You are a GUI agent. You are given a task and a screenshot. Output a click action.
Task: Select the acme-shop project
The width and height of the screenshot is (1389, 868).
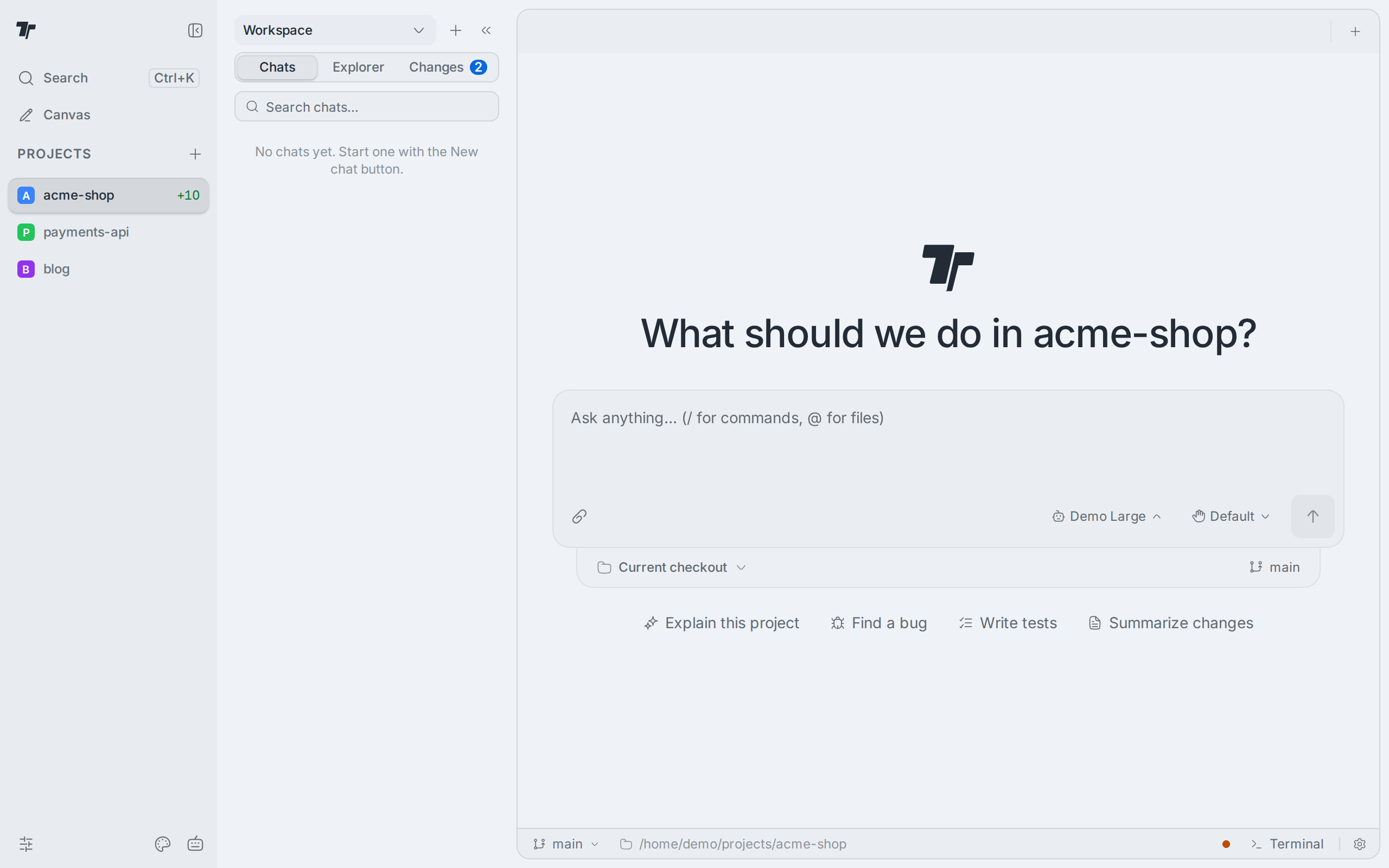tap(109, 195)
